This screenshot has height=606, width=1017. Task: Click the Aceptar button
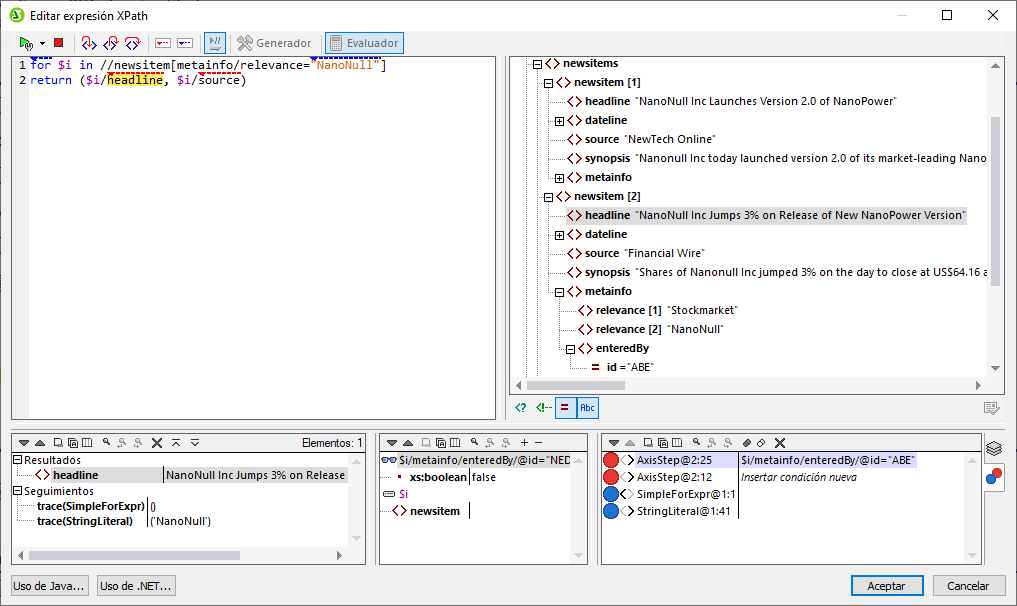point(886,586)
